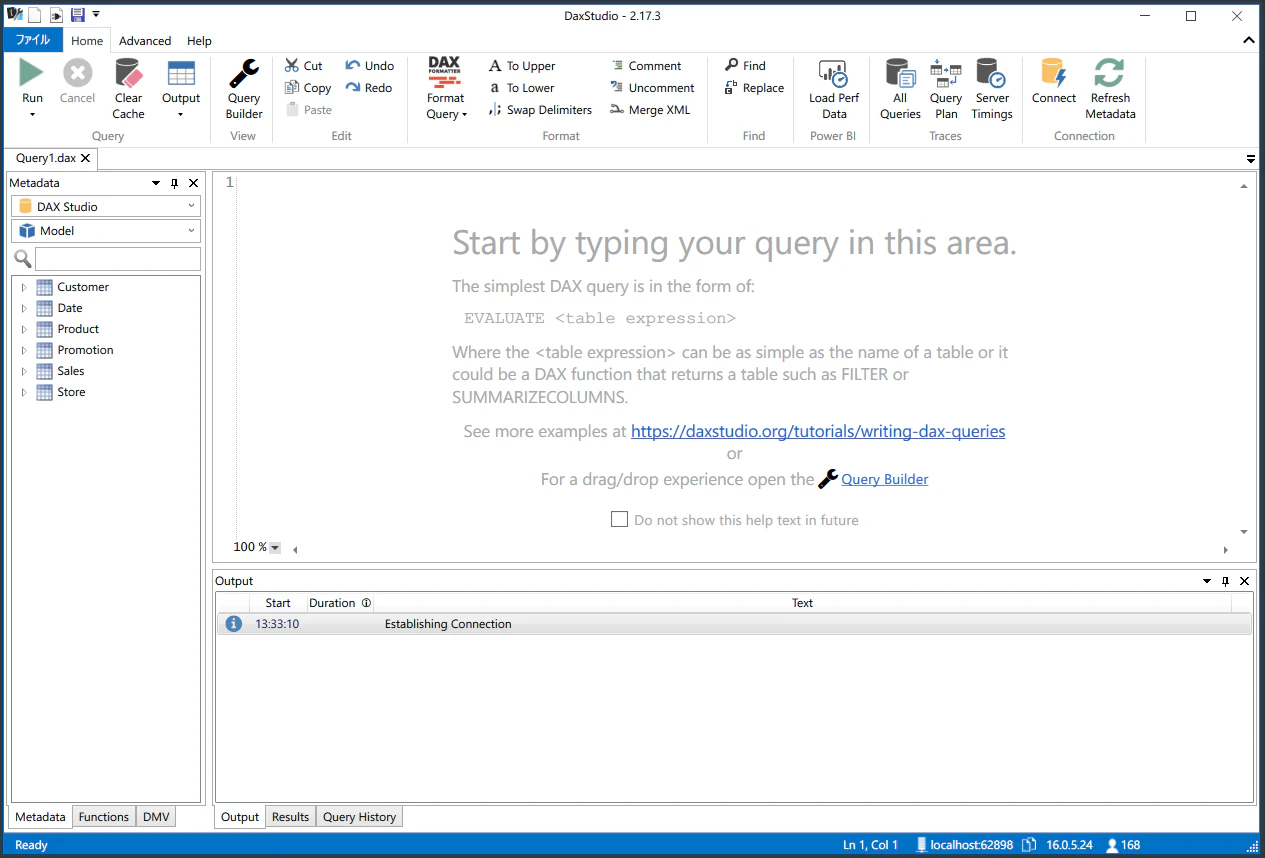Click the Replace icon
This screenshot has width=1265, height=858.
pyautogui.click(x=732, y=88)
